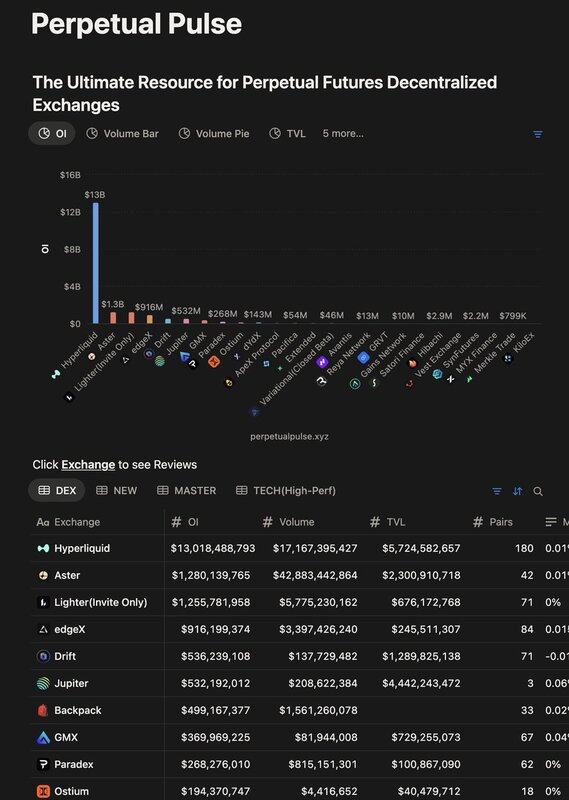This screenshot has height=800, width=569.
Task: Click the Hyperliquid icon on chart axis
Action: click(56, 374)
